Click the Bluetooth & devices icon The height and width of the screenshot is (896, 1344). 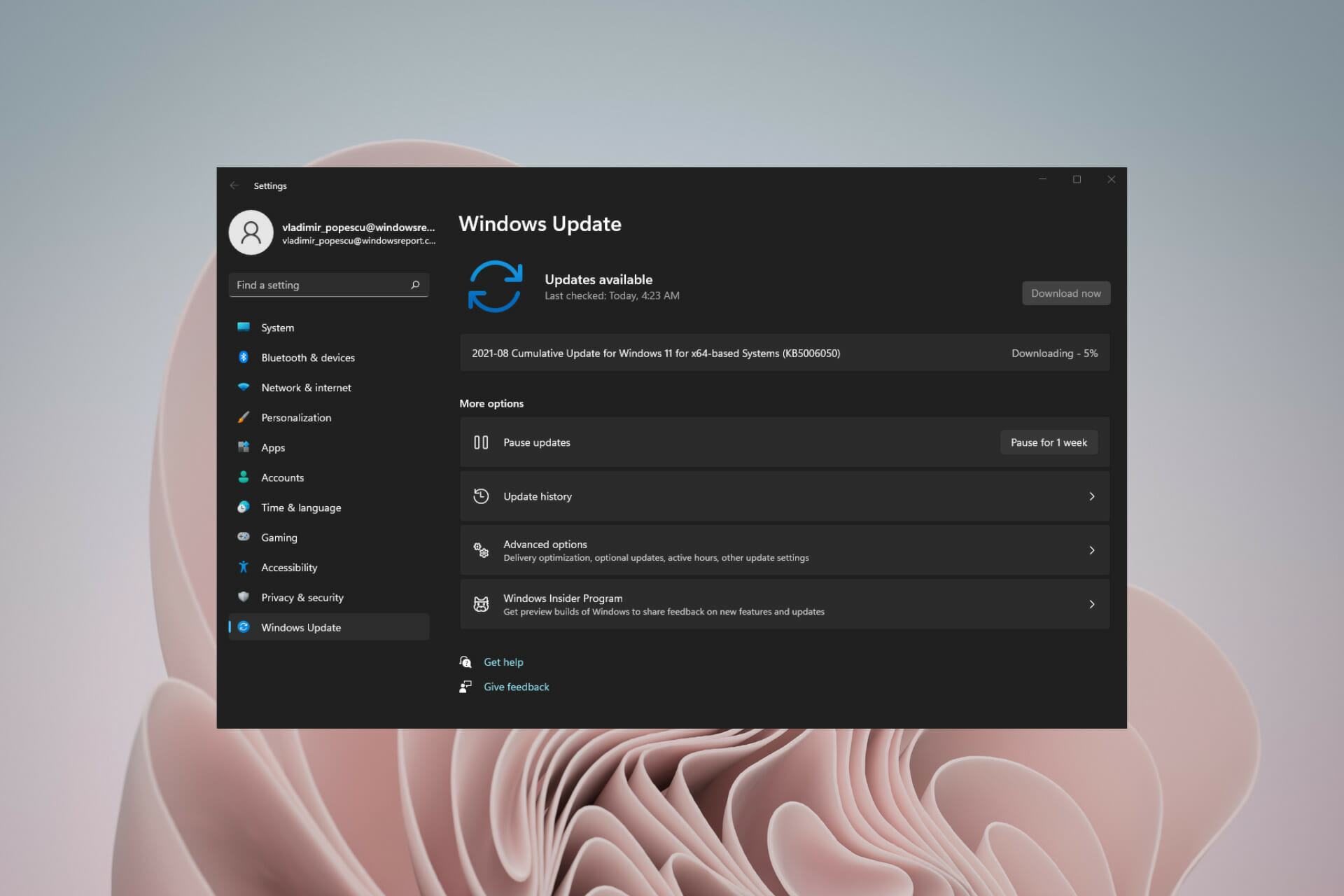244,357
